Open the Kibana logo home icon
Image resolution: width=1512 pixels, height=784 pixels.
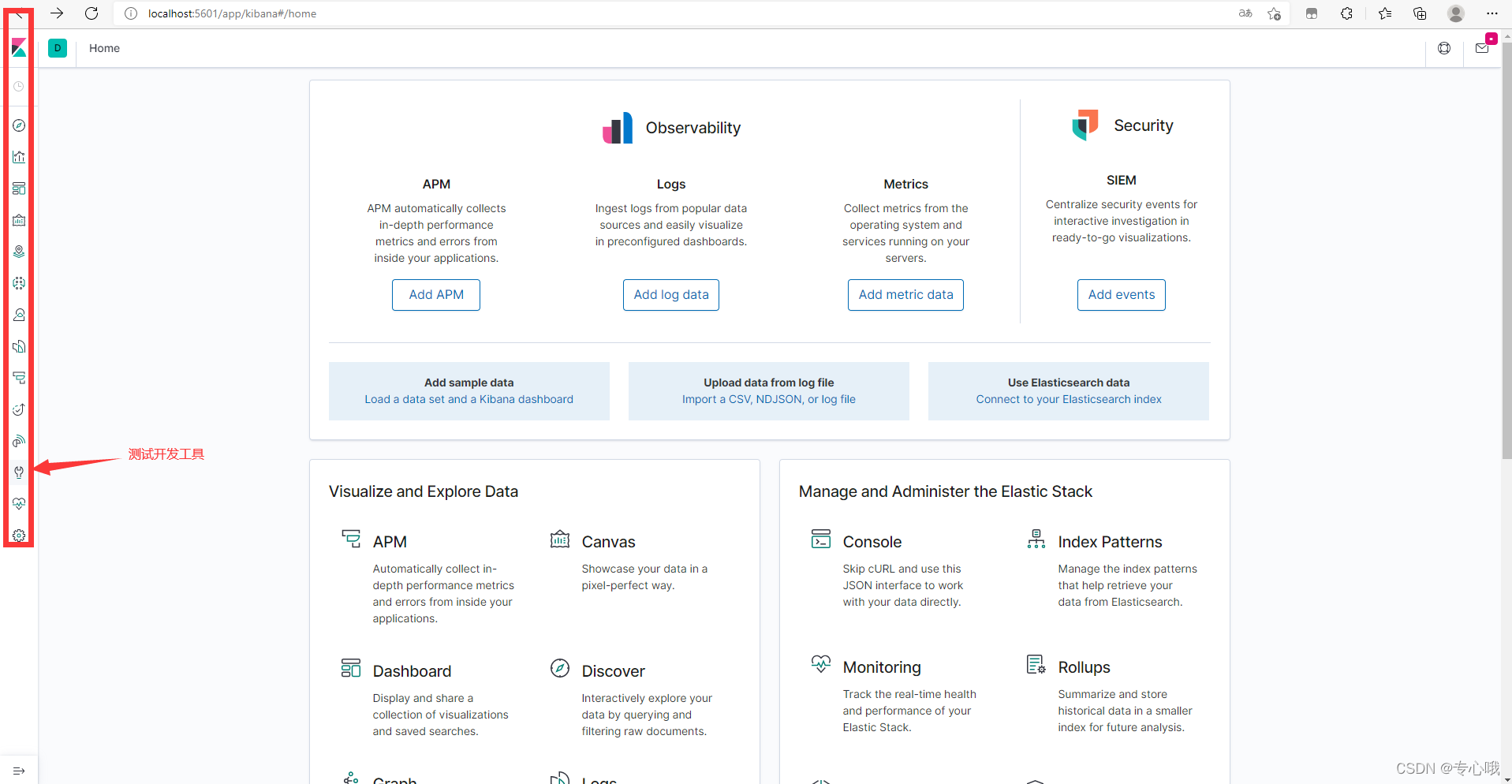(x=19, y=49)
